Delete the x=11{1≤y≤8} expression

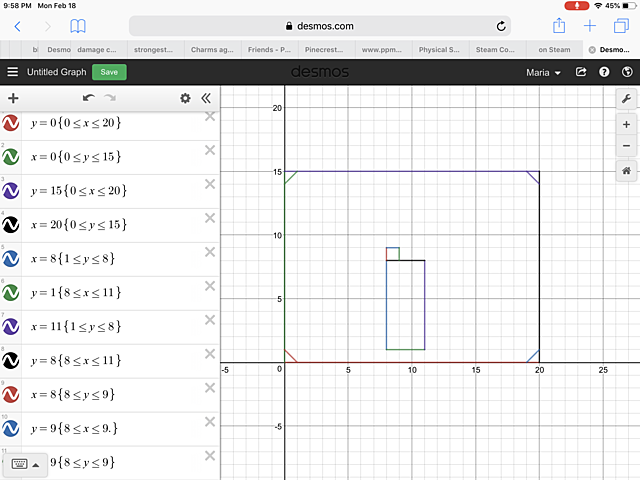click(210, 320)
